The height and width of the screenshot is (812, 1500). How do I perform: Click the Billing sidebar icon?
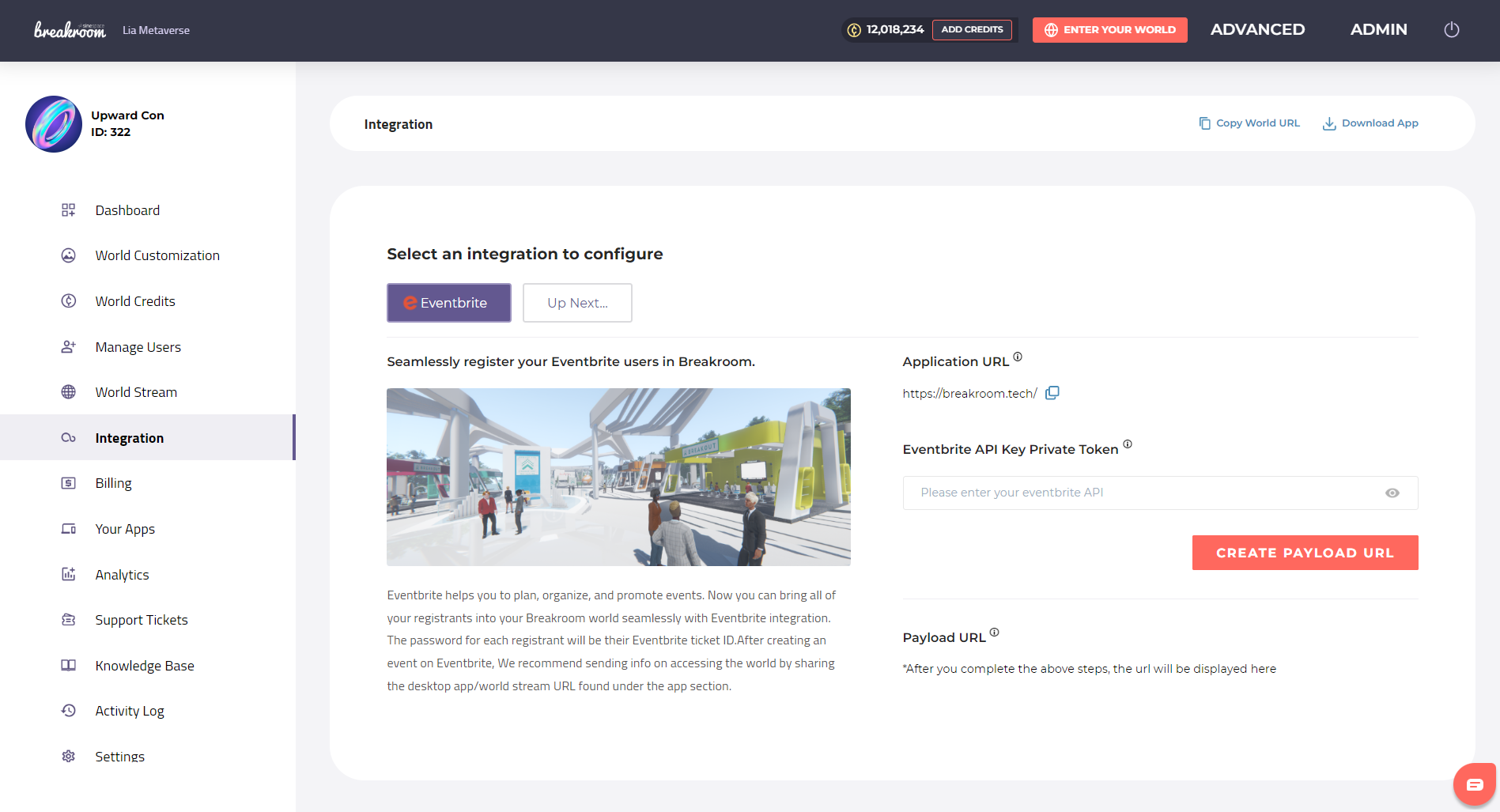(x=69, y=483)
